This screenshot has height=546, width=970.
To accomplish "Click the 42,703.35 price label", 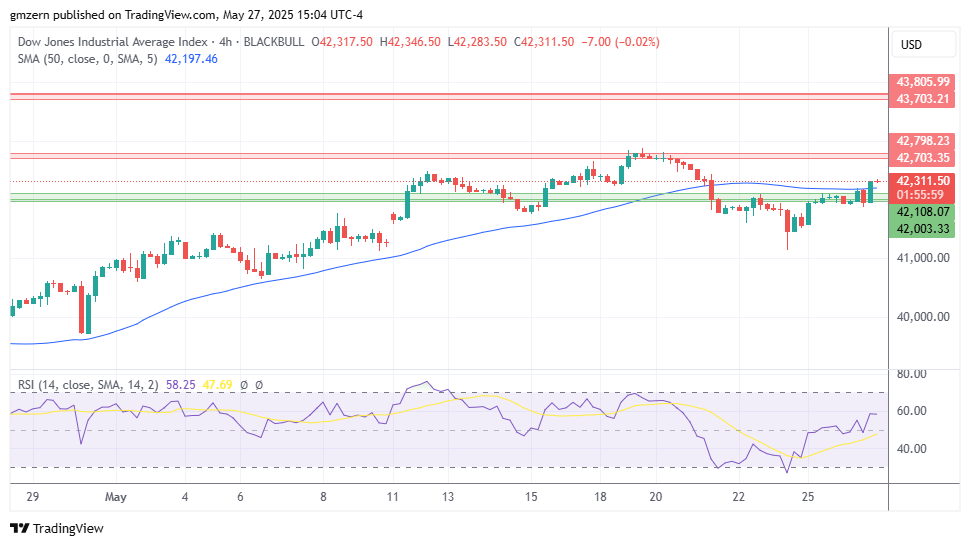I will click(922, 158).
